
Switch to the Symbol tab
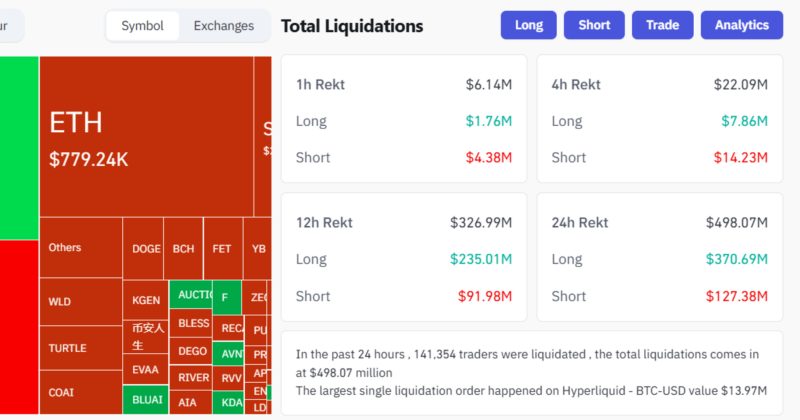pyautogui.click(x=142, y=26)
